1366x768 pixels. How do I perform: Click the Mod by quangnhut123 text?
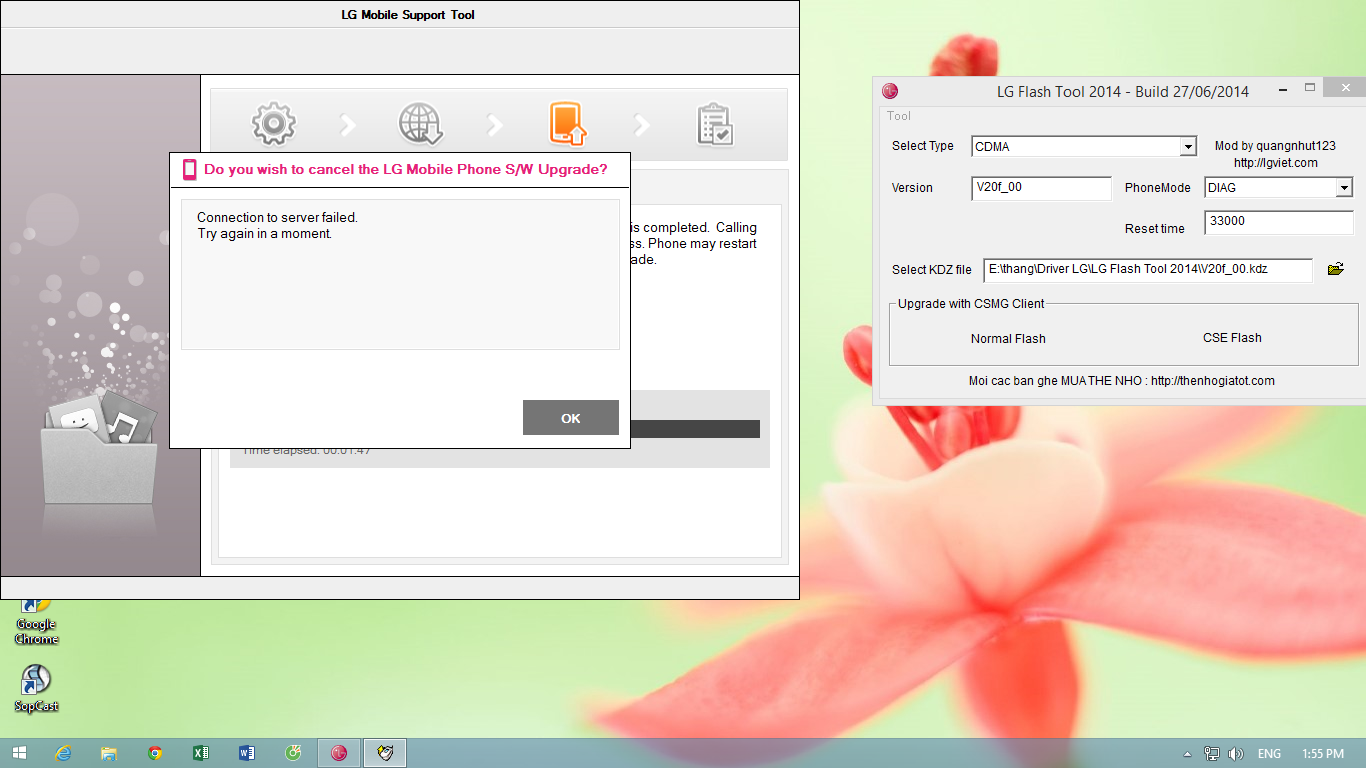point(1275,146)
